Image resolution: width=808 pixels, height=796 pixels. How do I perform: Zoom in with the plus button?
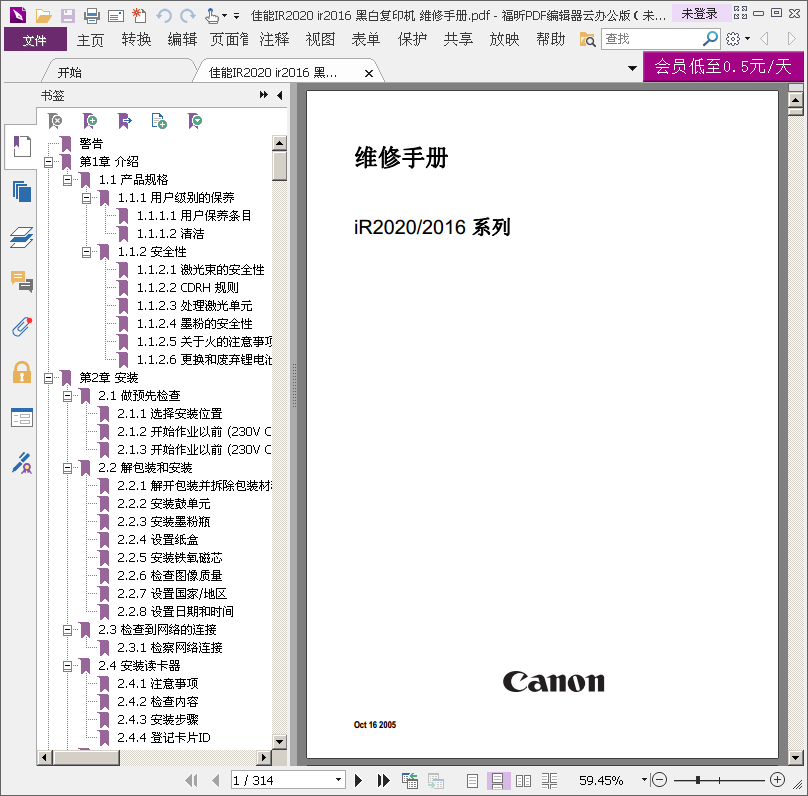[777, 780]
